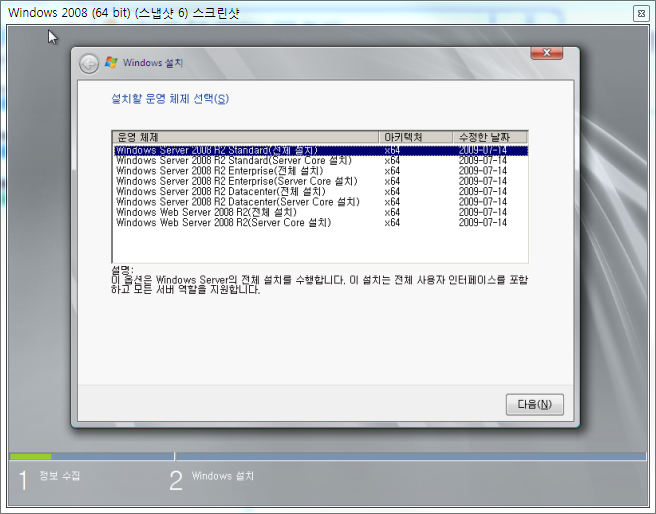The width and height of the screenshot is (656, 514).
Task: Click the back arrow in Windows setup
Action: pos(89,64)
